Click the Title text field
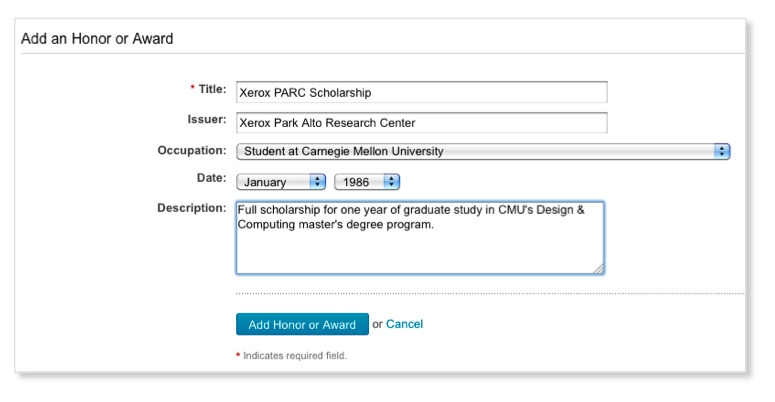Screen dimensions: 775x402 coord(421,92)
